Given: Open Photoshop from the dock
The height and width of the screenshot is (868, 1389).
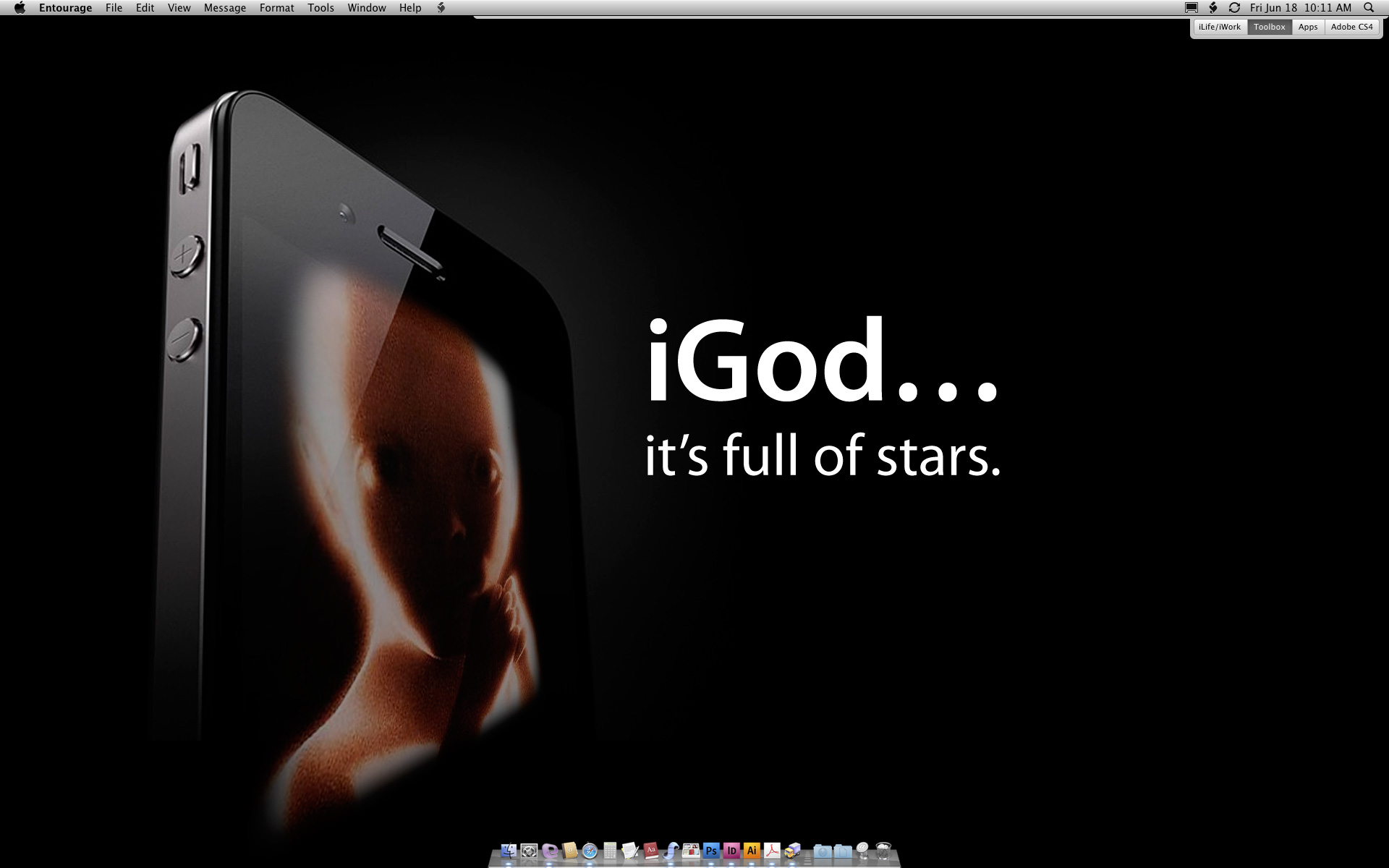Looking at the screenshot, I should 711,851.
